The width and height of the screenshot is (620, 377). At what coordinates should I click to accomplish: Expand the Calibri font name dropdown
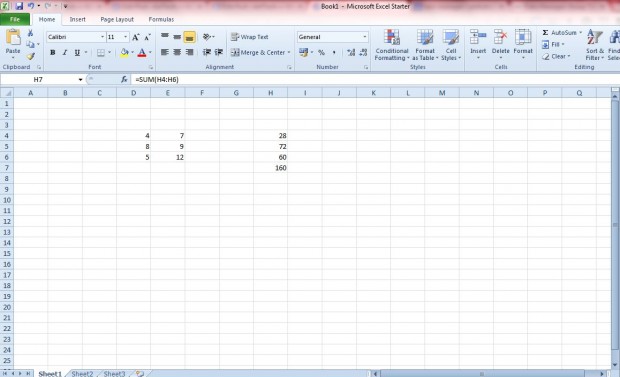pyautogui.click(x=102, y=37)
